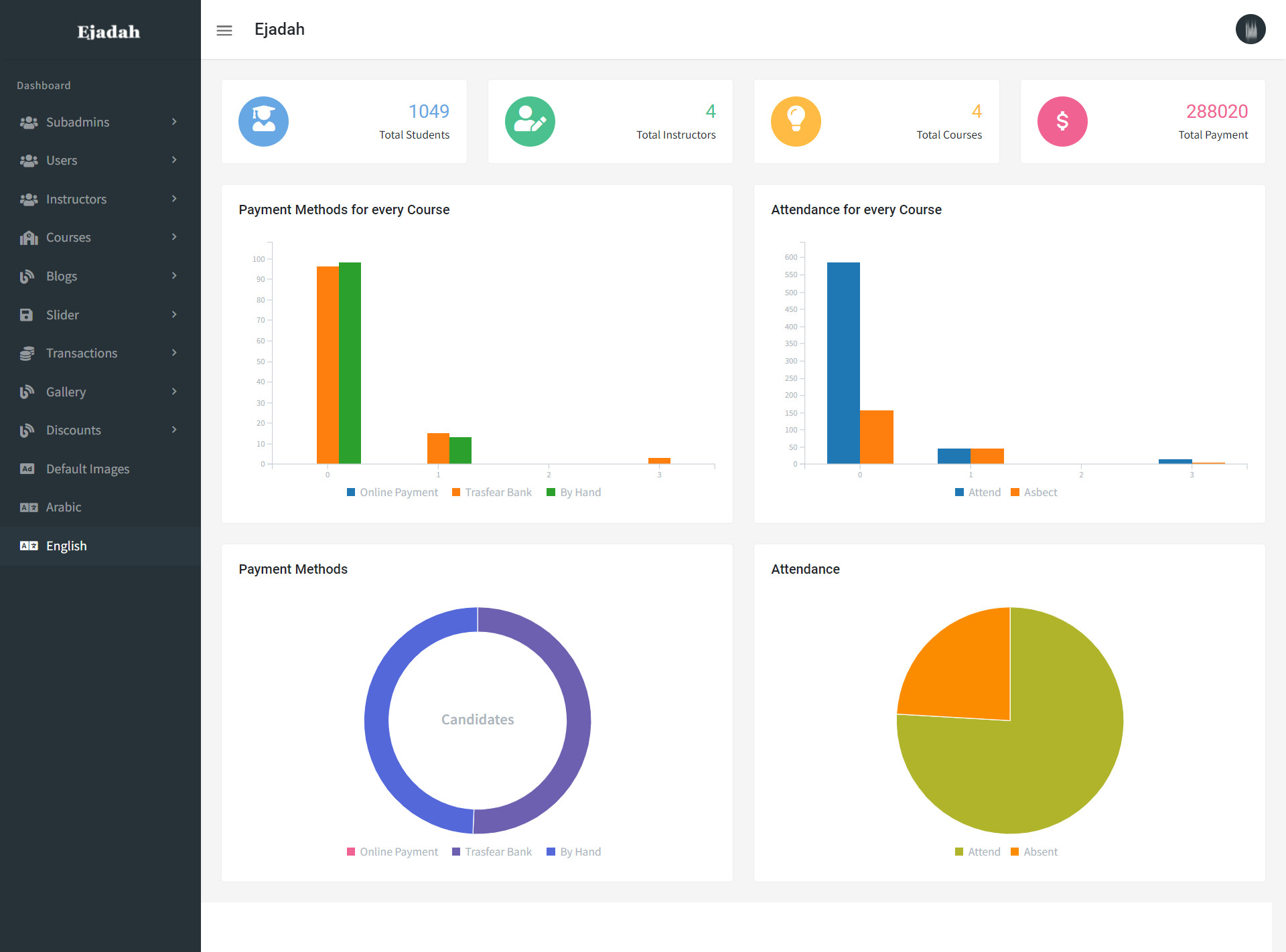Expand the Subadmins menu chevron
This screenshot has height=952, width=1286.
coord(174,122)
